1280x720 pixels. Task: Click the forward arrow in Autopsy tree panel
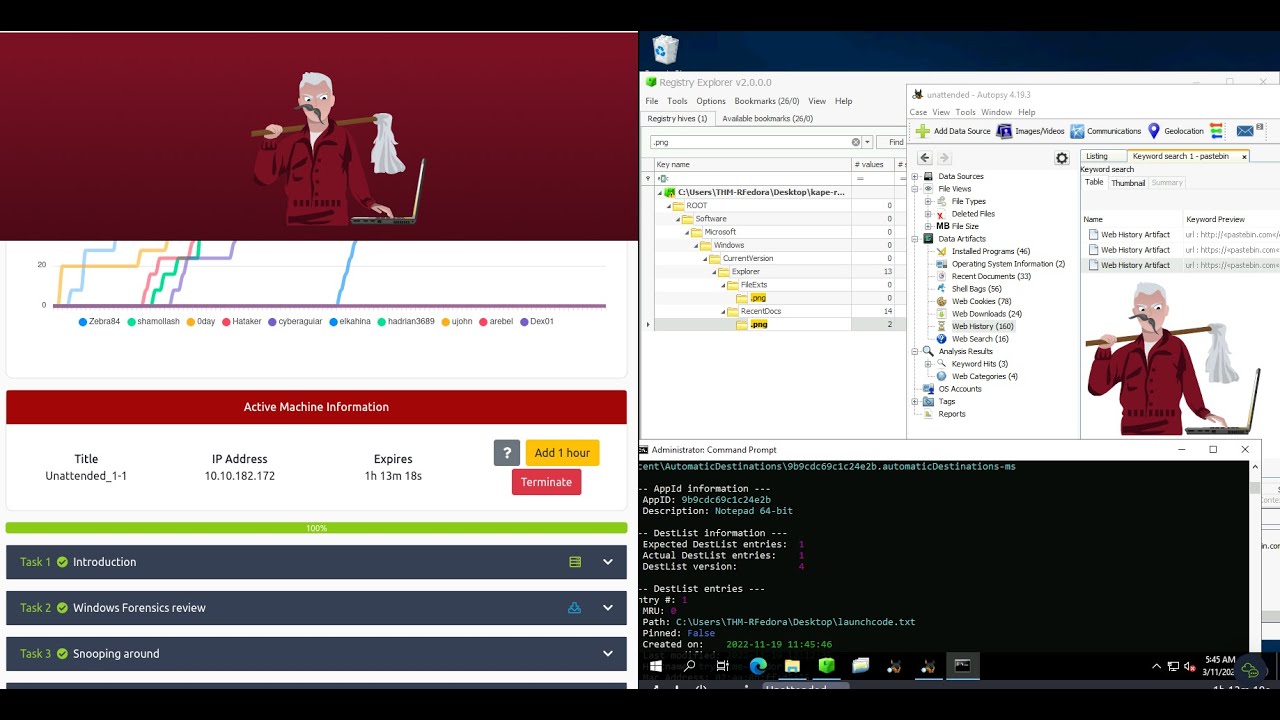pos(944,158)
